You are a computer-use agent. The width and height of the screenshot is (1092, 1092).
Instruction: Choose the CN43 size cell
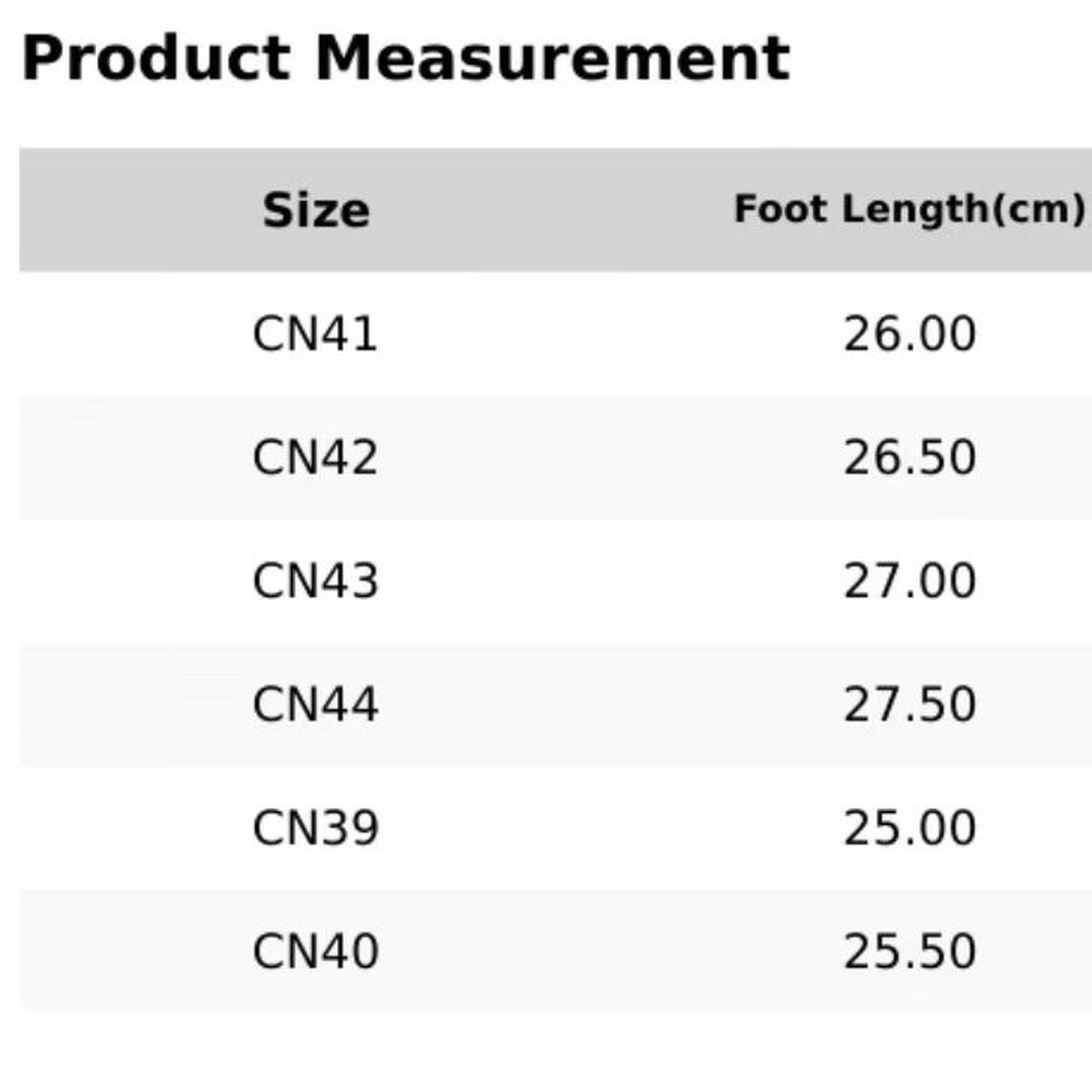pyautogui.click(x=315, y=581)
